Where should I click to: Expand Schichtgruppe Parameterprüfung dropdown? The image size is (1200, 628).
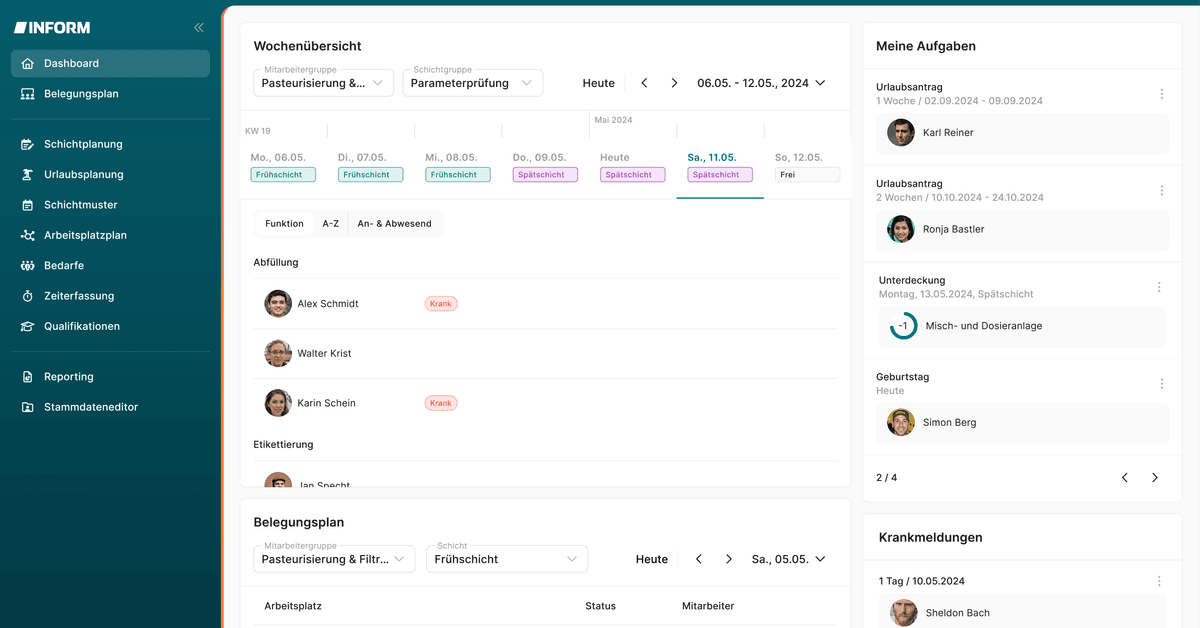pos(472,83)
